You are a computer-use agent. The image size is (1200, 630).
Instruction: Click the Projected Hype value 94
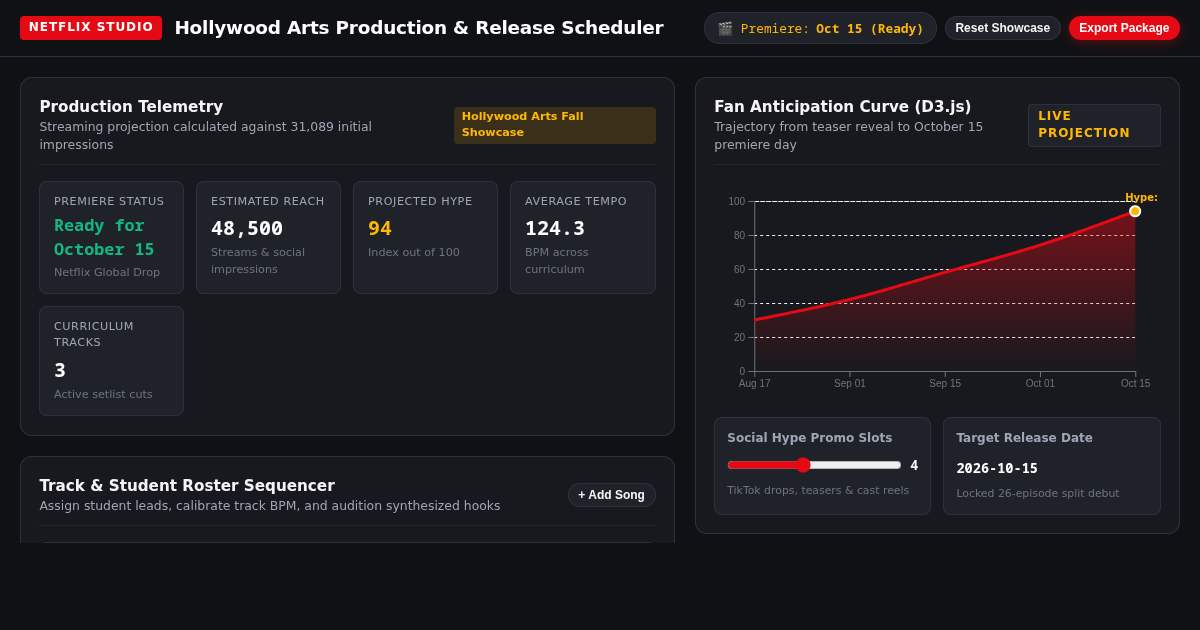pyautogui.click(x=380, y=228)
